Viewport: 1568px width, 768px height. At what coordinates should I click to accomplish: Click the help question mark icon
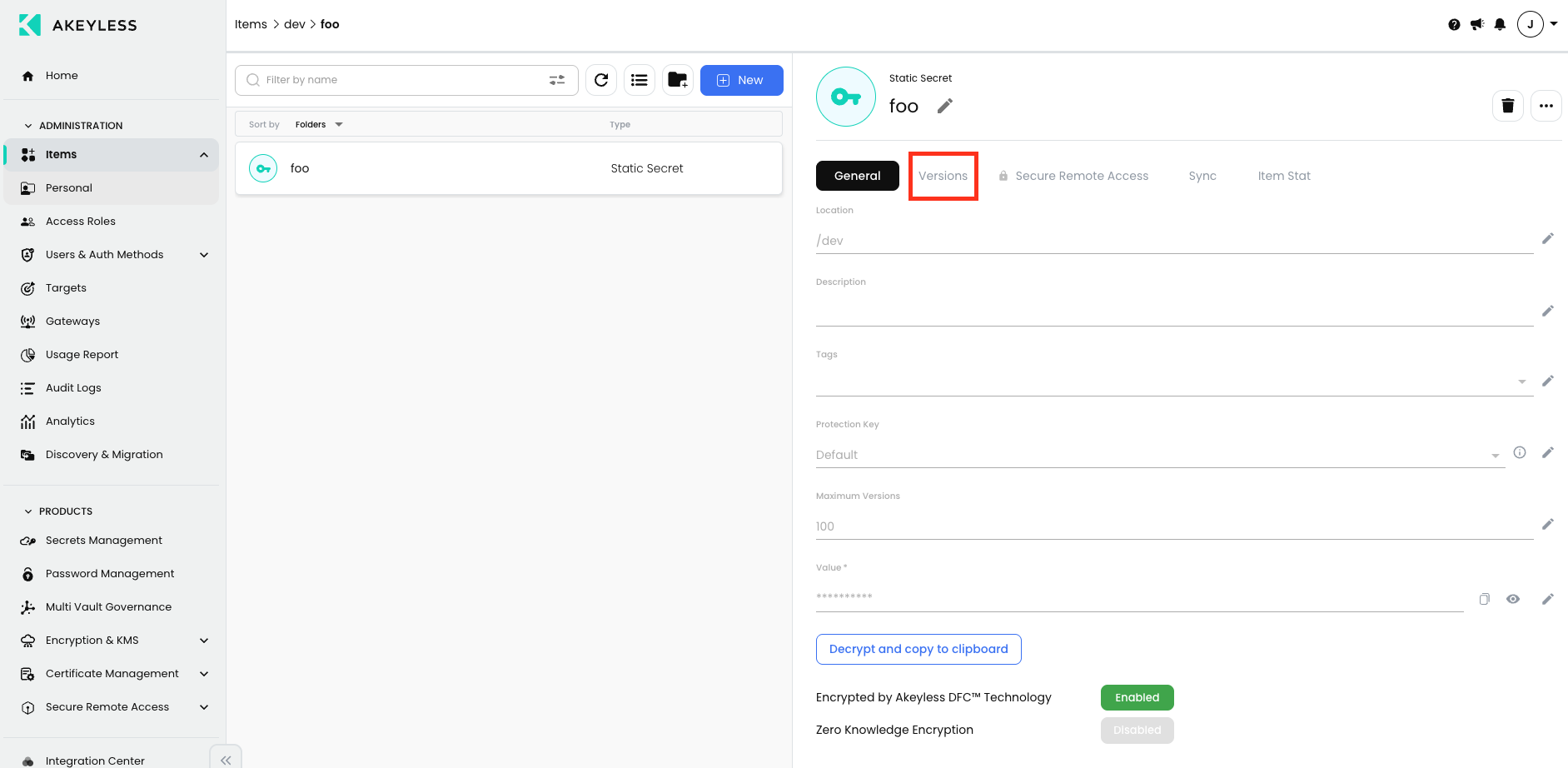[1454, 24]
